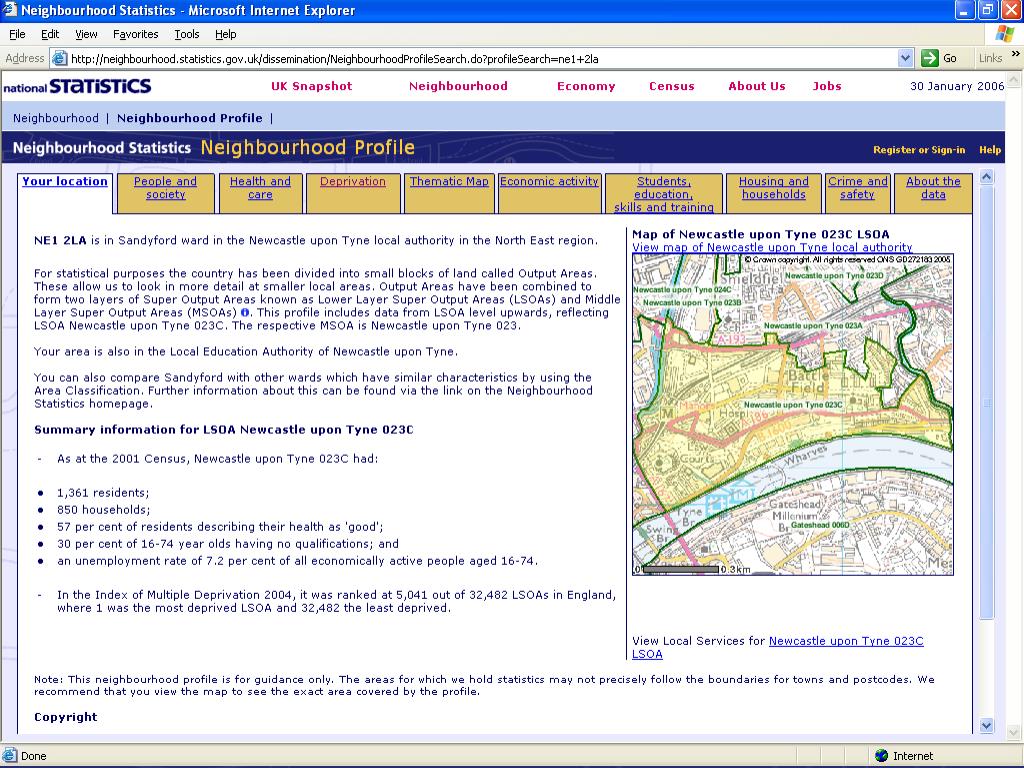Click the Neighbourhood breadcrumb link

point(56,118)
